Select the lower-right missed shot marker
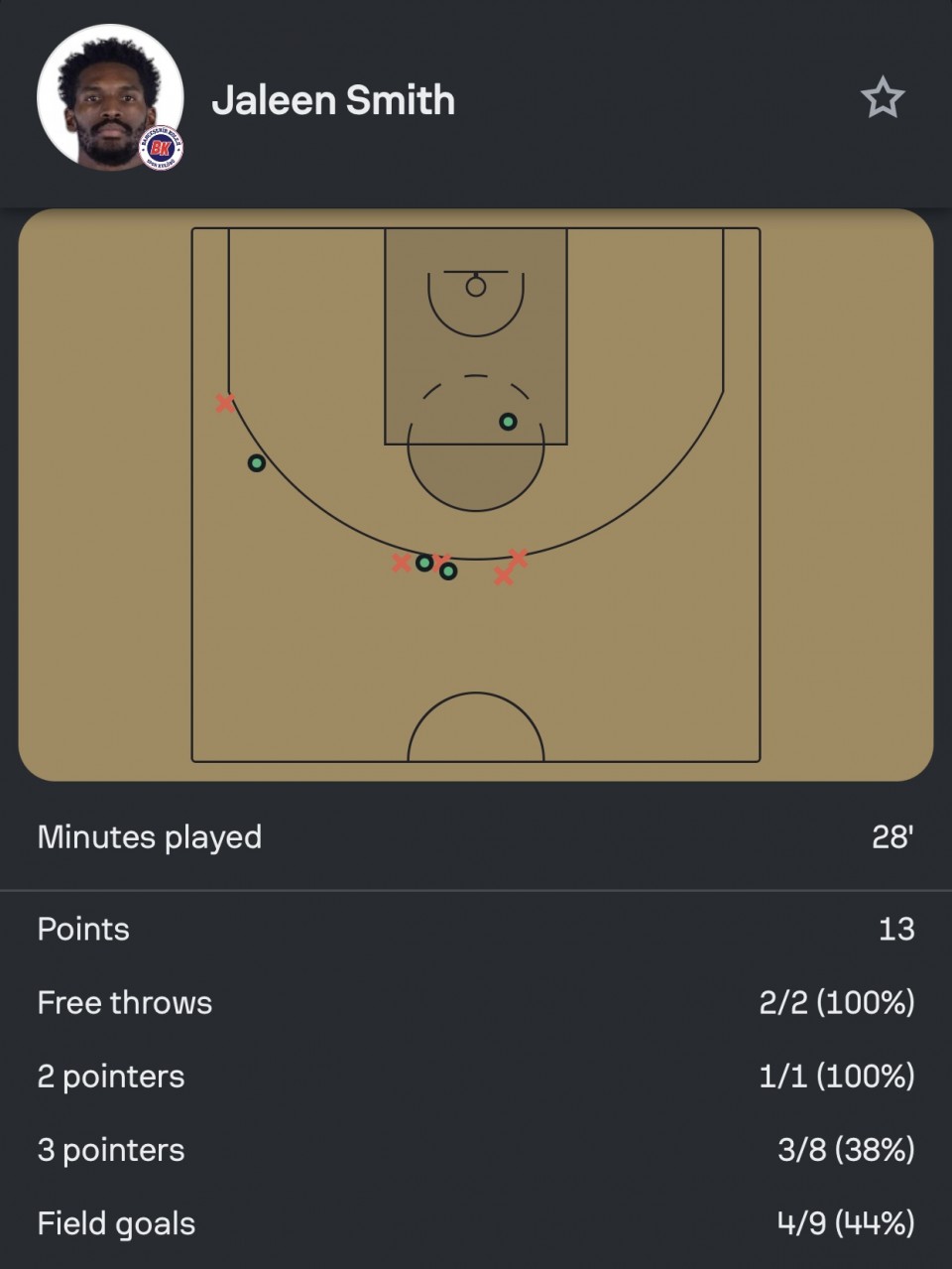 pos(503,575)
